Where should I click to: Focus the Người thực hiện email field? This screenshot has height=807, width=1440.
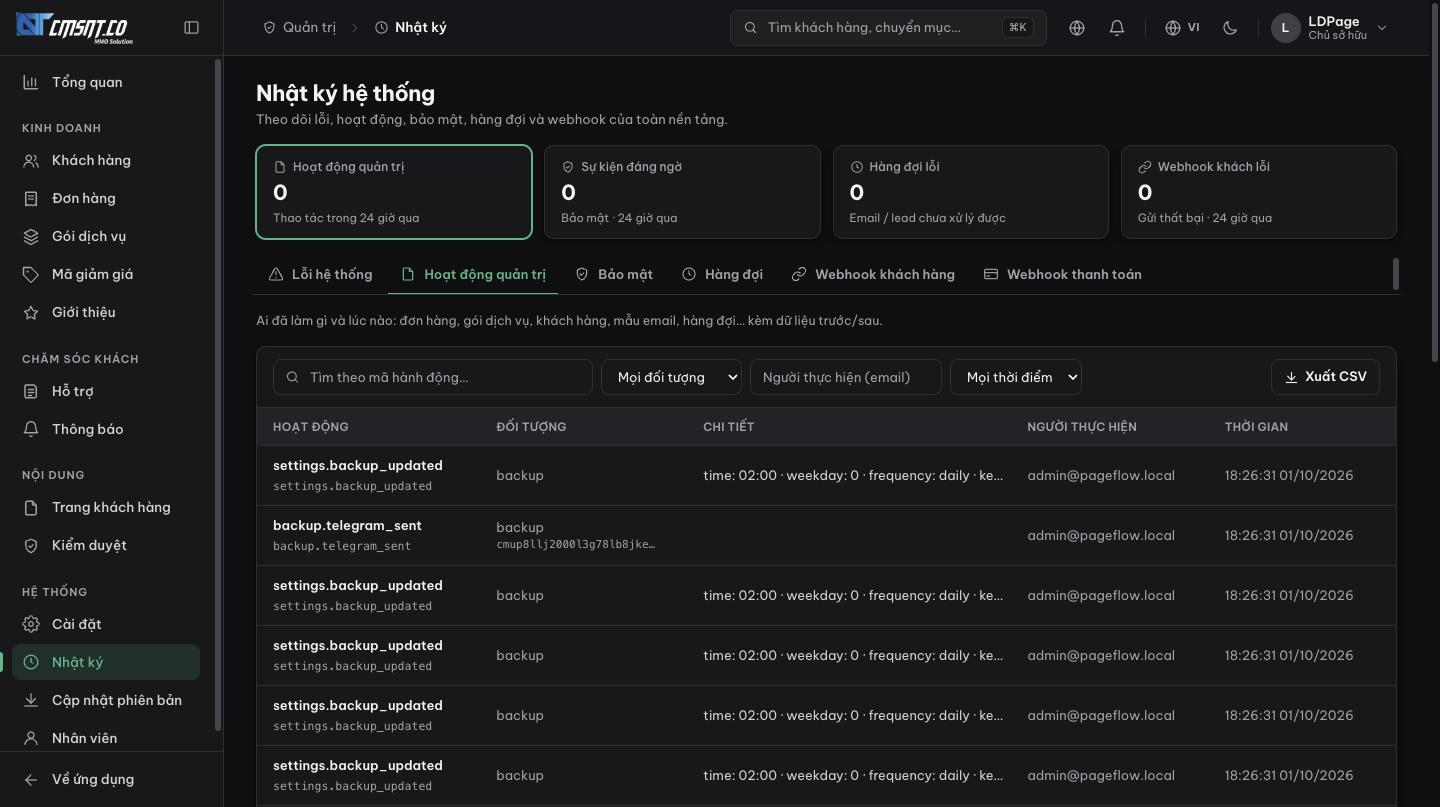click(x=846, y=377)
